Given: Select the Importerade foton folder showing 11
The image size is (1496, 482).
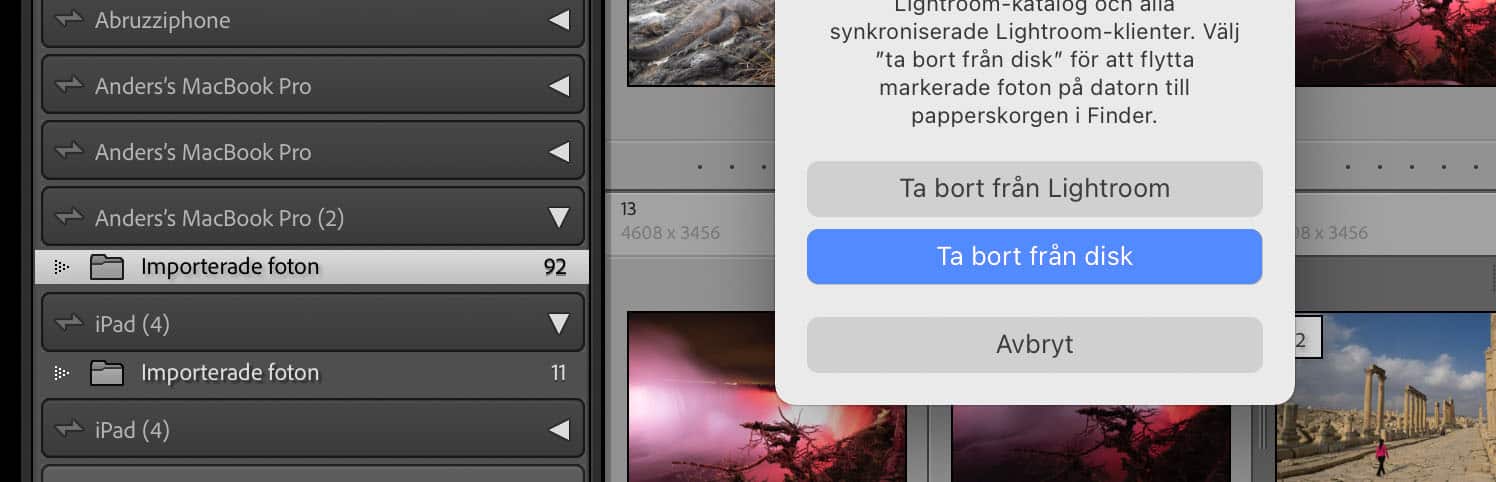Looking at the screenshot, I should pos(230,373).
